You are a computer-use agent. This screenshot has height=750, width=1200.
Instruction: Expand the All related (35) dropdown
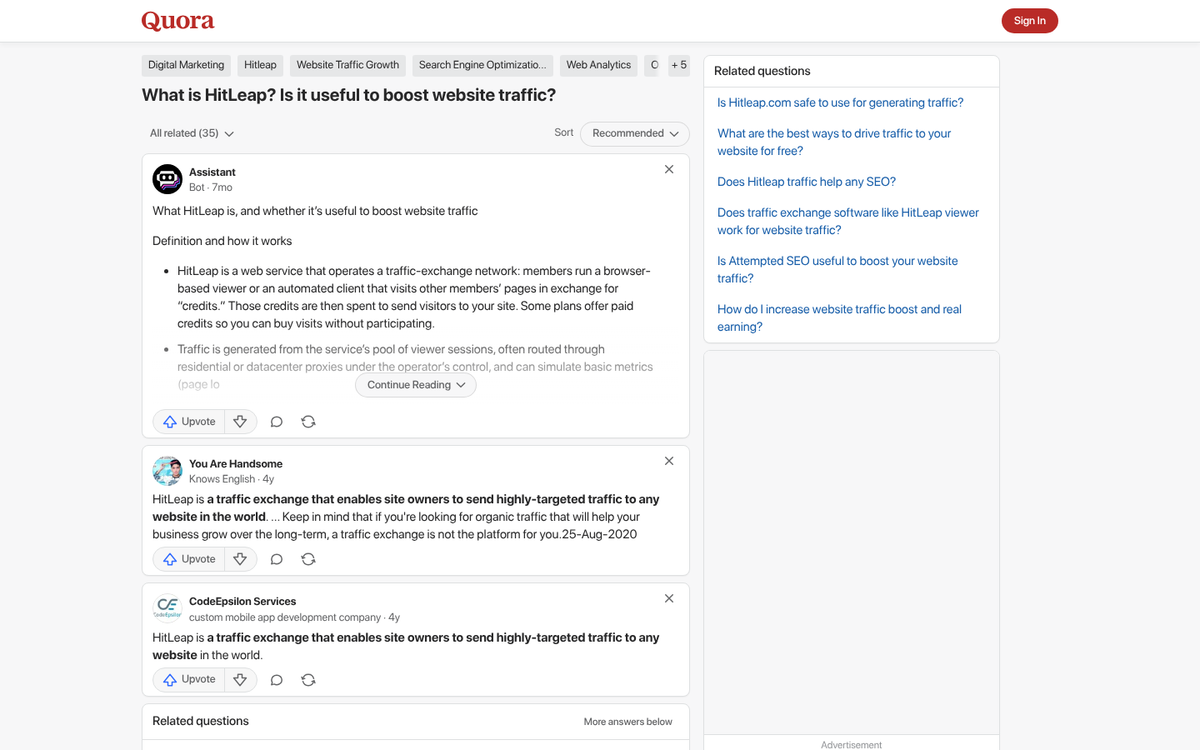pyautogui.click(x=191, y=133)
